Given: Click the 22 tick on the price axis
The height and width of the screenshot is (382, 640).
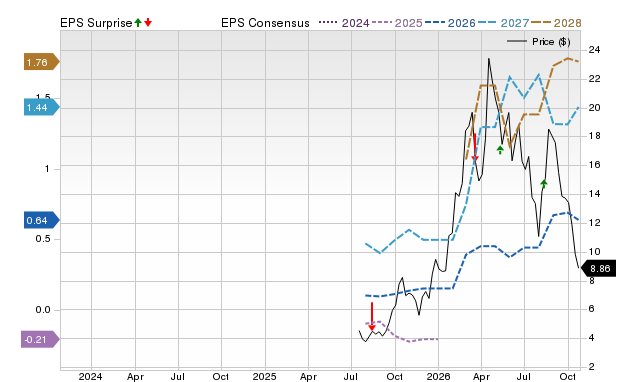Looking at the screenshot, I should point(594,79).
